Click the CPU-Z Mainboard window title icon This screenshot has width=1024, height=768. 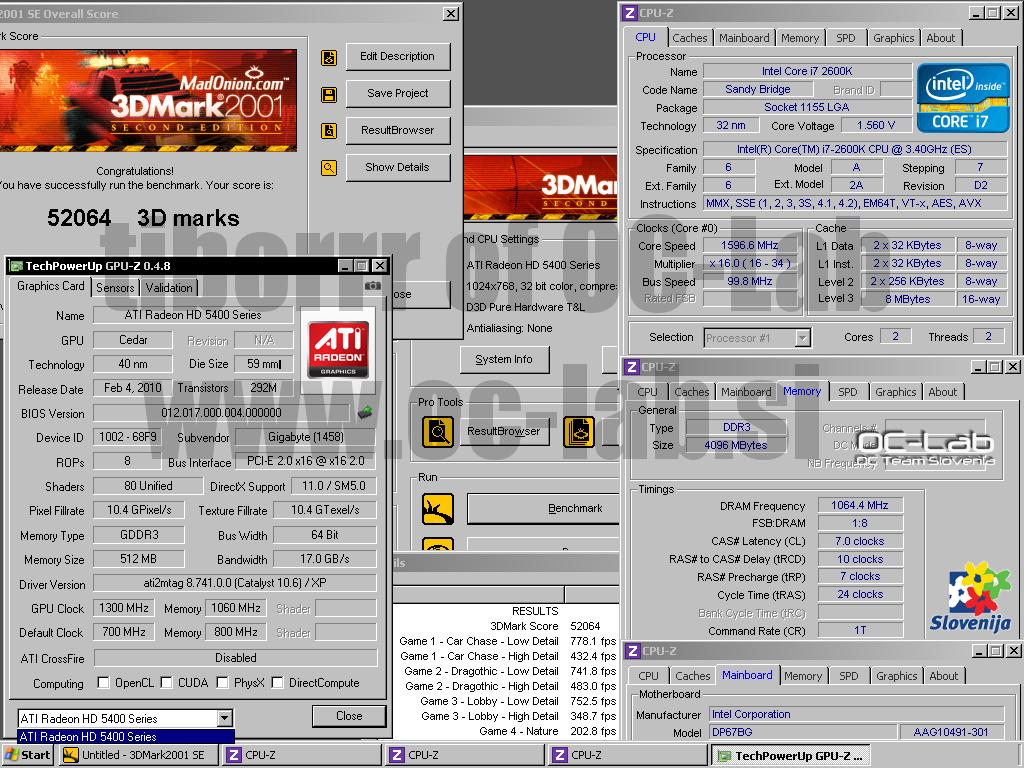coord(632,651)
